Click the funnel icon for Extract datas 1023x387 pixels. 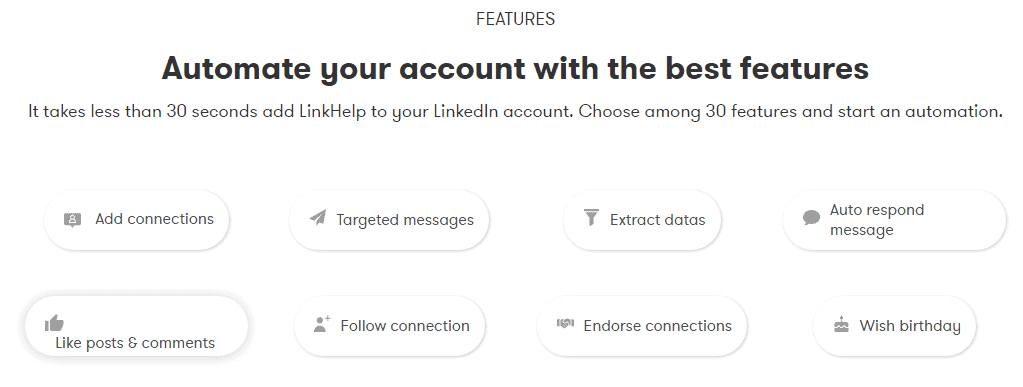point(591,217)
